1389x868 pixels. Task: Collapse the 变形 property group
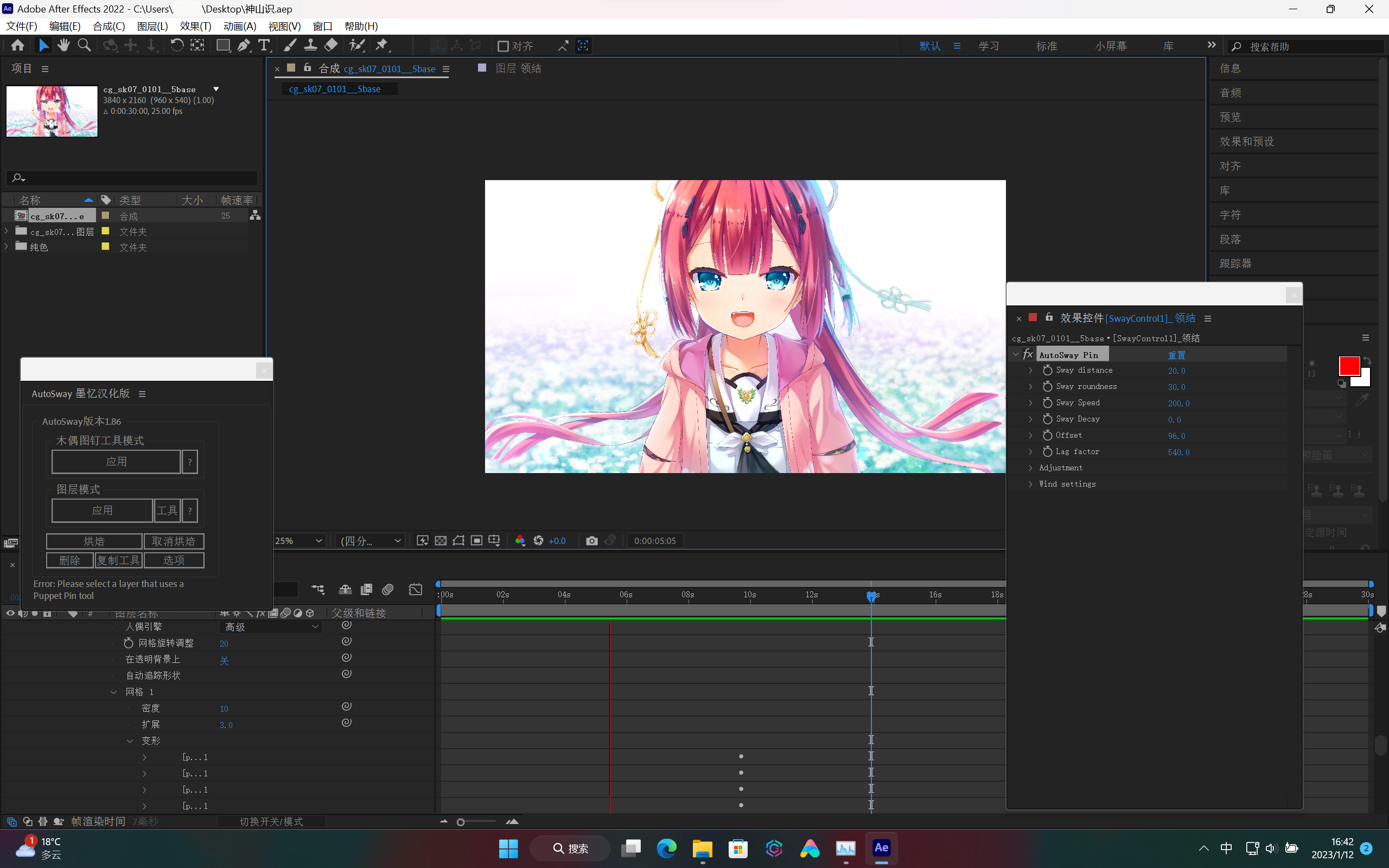pos(130,741)
